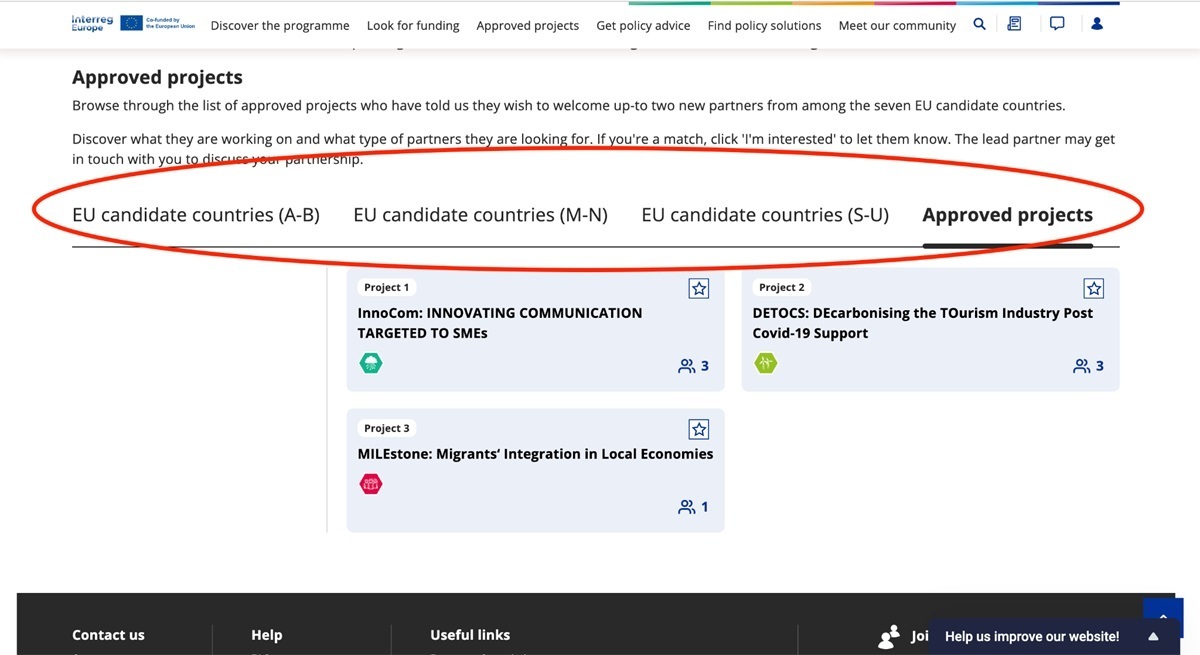Open 'Look for funding' navigation menu
The height and width of the screenshot is (655, 1200).
click(x=413, y=25)
